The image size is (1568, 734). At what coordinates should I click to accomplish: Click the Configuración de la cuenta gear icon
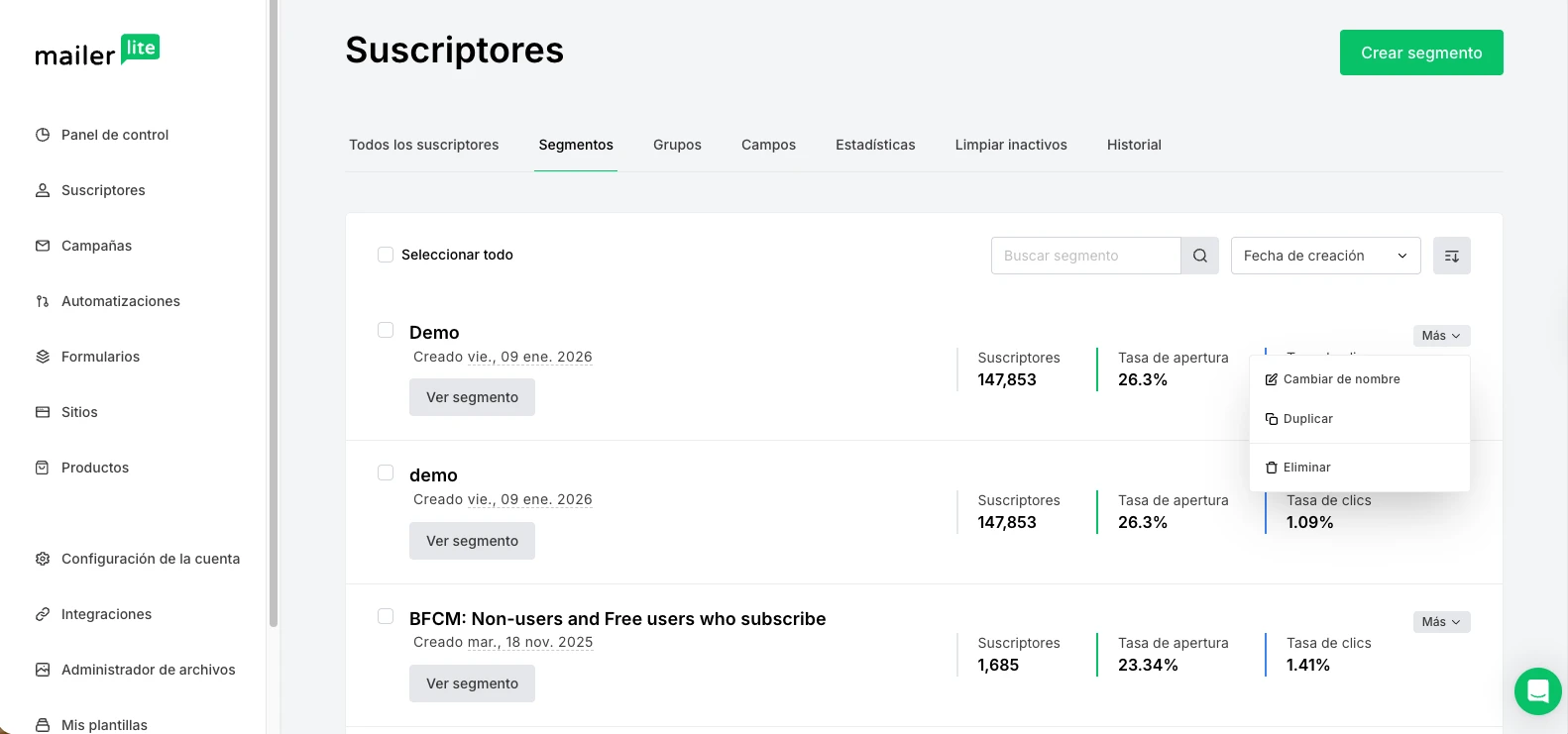click(x=43, y=559)
